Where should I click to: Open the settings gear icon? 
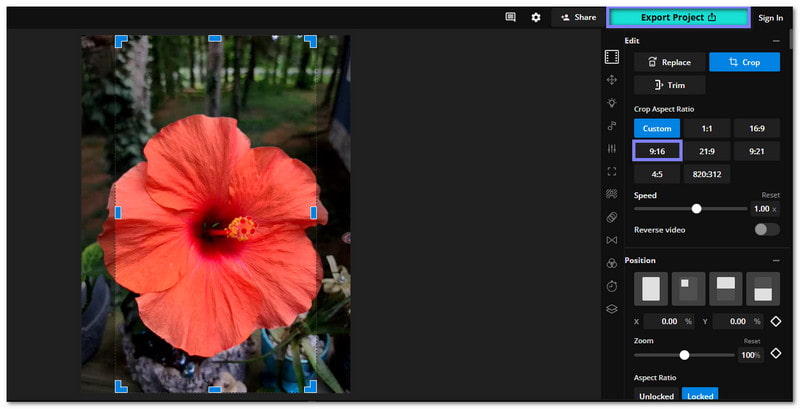(536, 17)
